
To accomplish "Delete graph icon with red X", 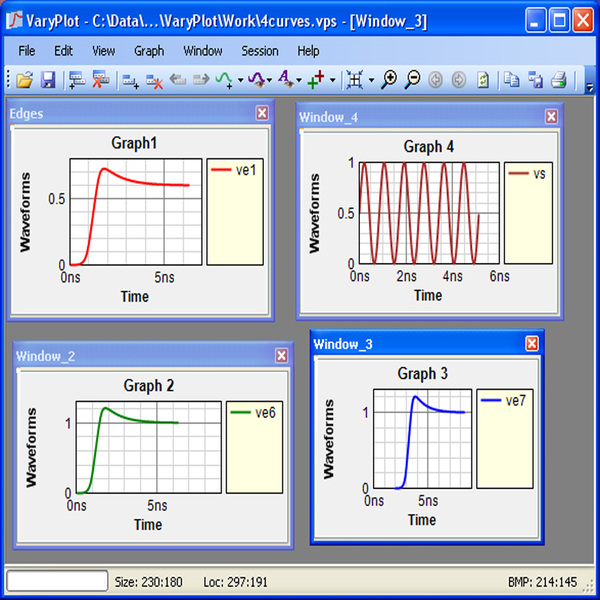I will click(x=154, y=81).
